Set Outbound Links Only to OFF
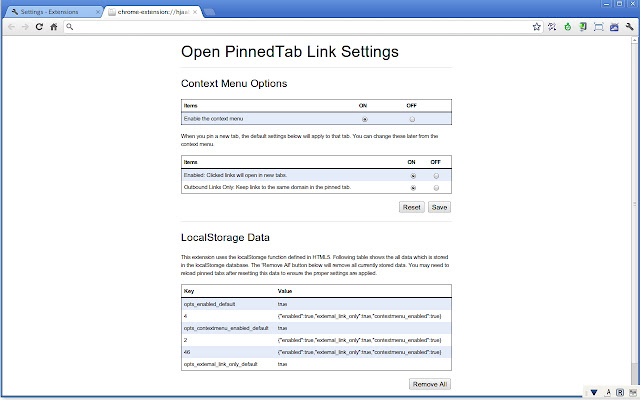Viewport: 640px width, 400px height. point(436,188)
